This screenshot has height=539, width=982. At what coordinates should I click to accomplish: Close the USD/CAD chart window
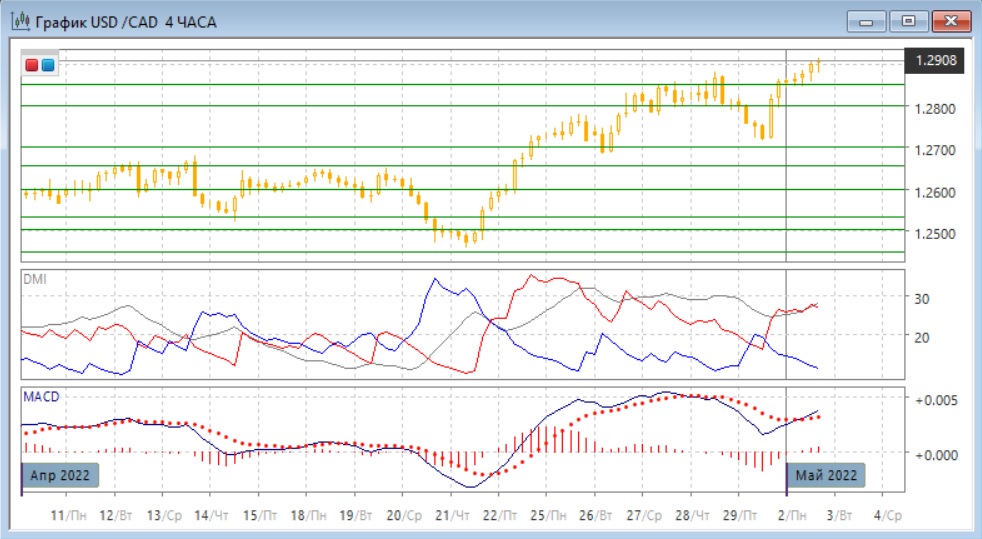pos(951,21)
